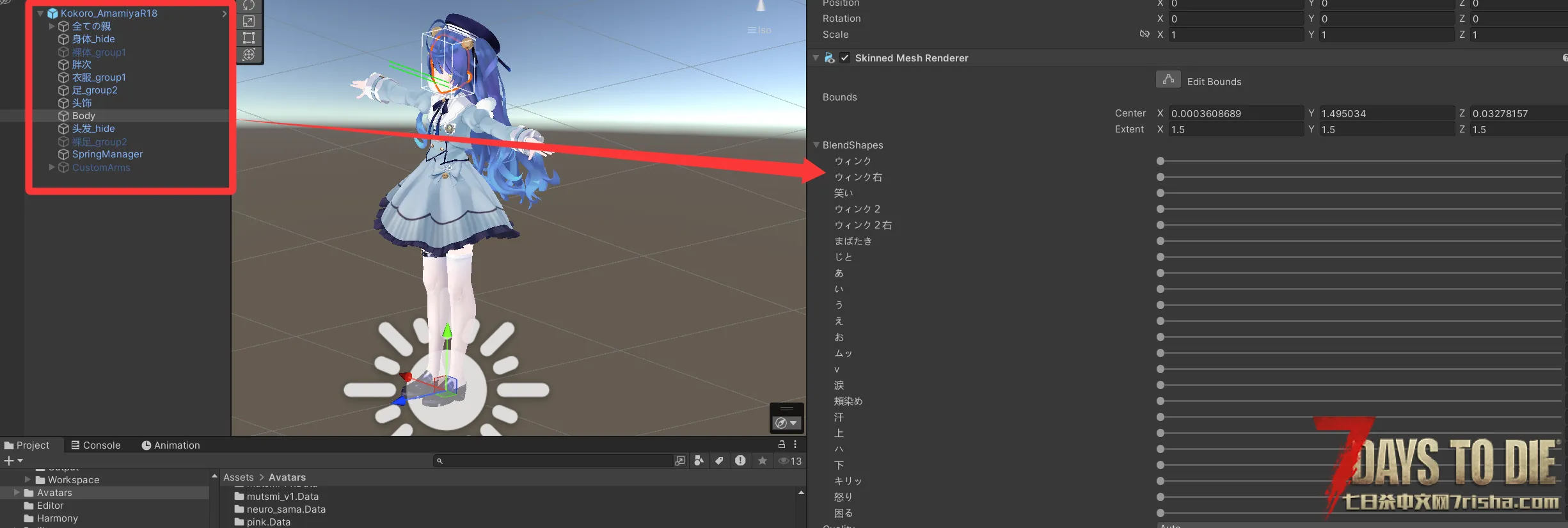The width and height of the screenshot is (1568, 528).
Task: Disable the Skinned Mesh Renderer checkbox
Action: (844, 58)
